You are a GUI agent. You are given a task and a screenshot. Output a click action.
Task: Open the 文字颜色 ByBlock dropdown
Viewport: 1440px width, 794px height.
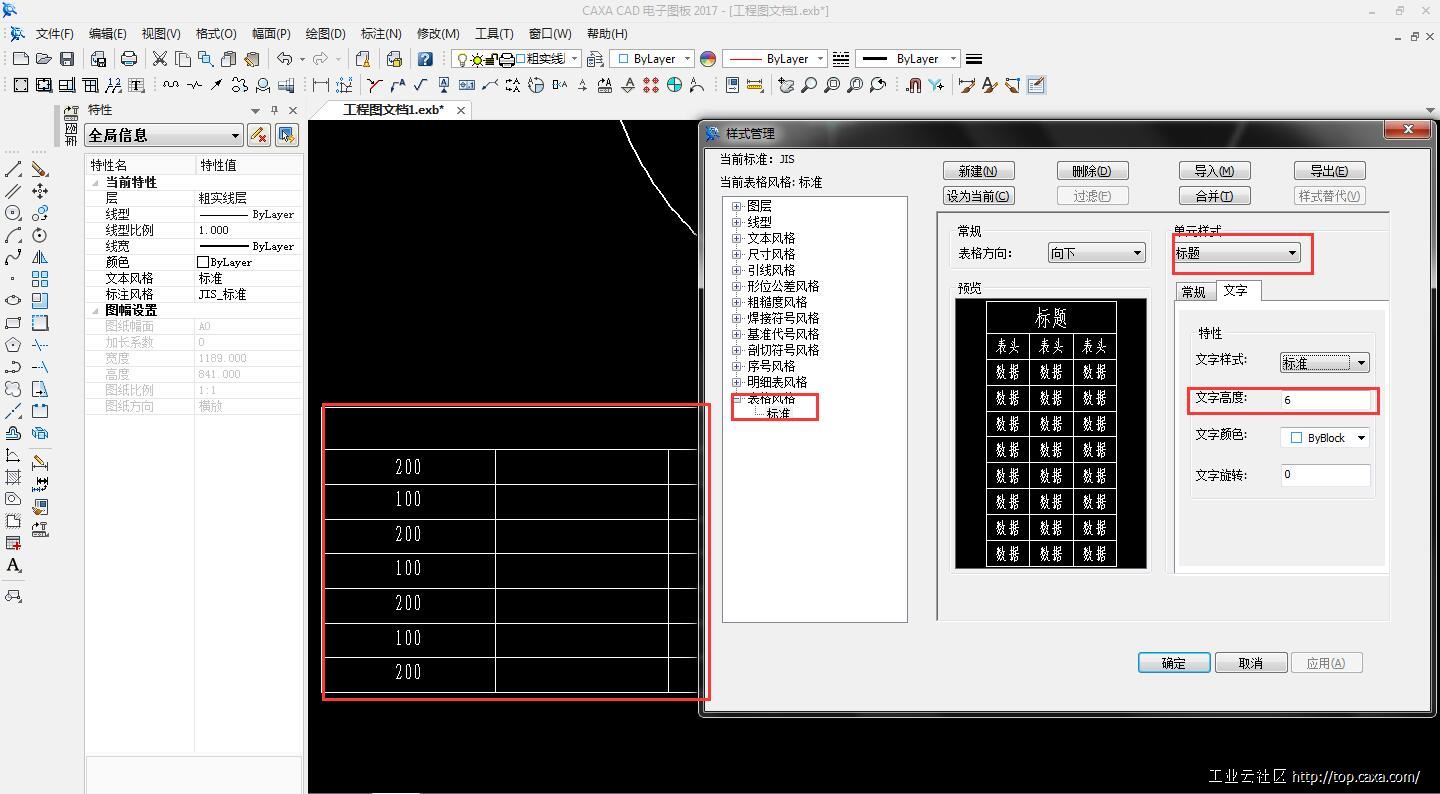coord(1360,438)
